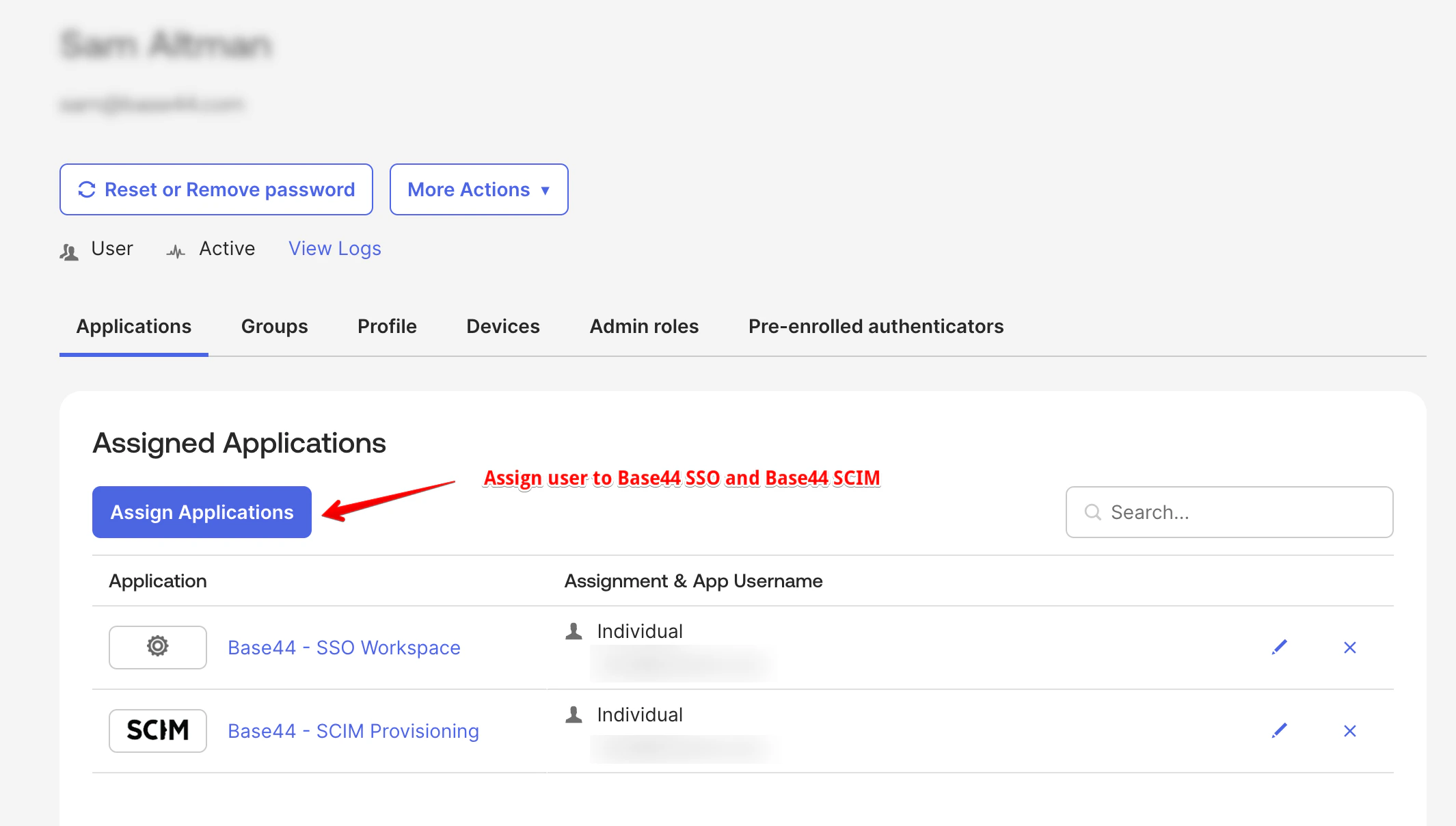This screenshot has height=826, width=1456.
Task: Click the Active status text
Action: coord(227,248)
